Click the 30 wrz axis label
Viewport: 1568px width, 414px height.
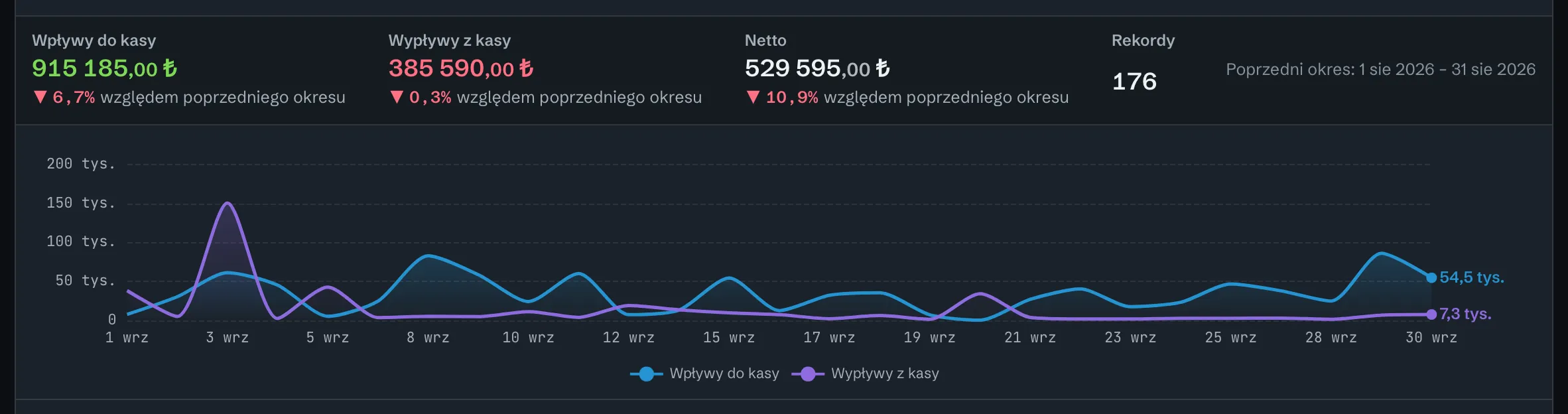point(1431,338)
